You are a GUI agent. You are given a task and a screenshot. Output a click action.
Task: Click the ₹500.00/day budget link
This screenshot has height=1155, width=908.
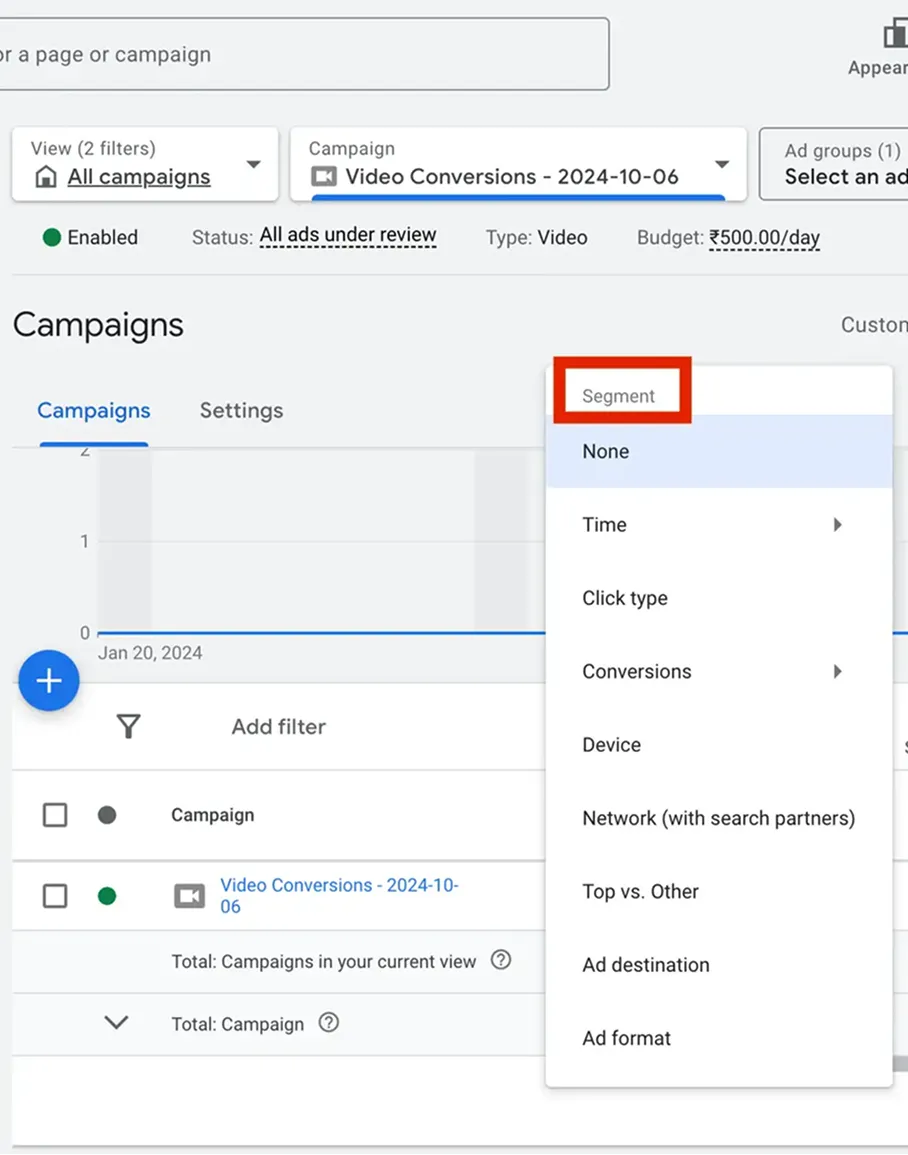coord(764,237)
